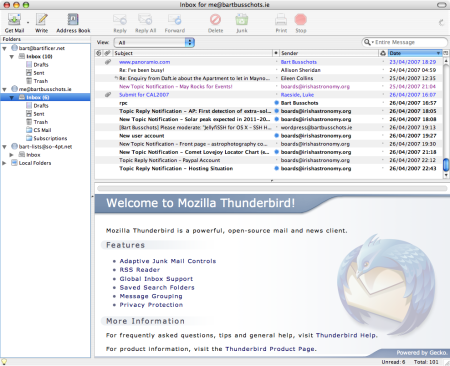Click the Forward toolbar icon
Image resolution: width=450 pixels, height=366 pixels.
pyautogui.click(x=175, y=20)
